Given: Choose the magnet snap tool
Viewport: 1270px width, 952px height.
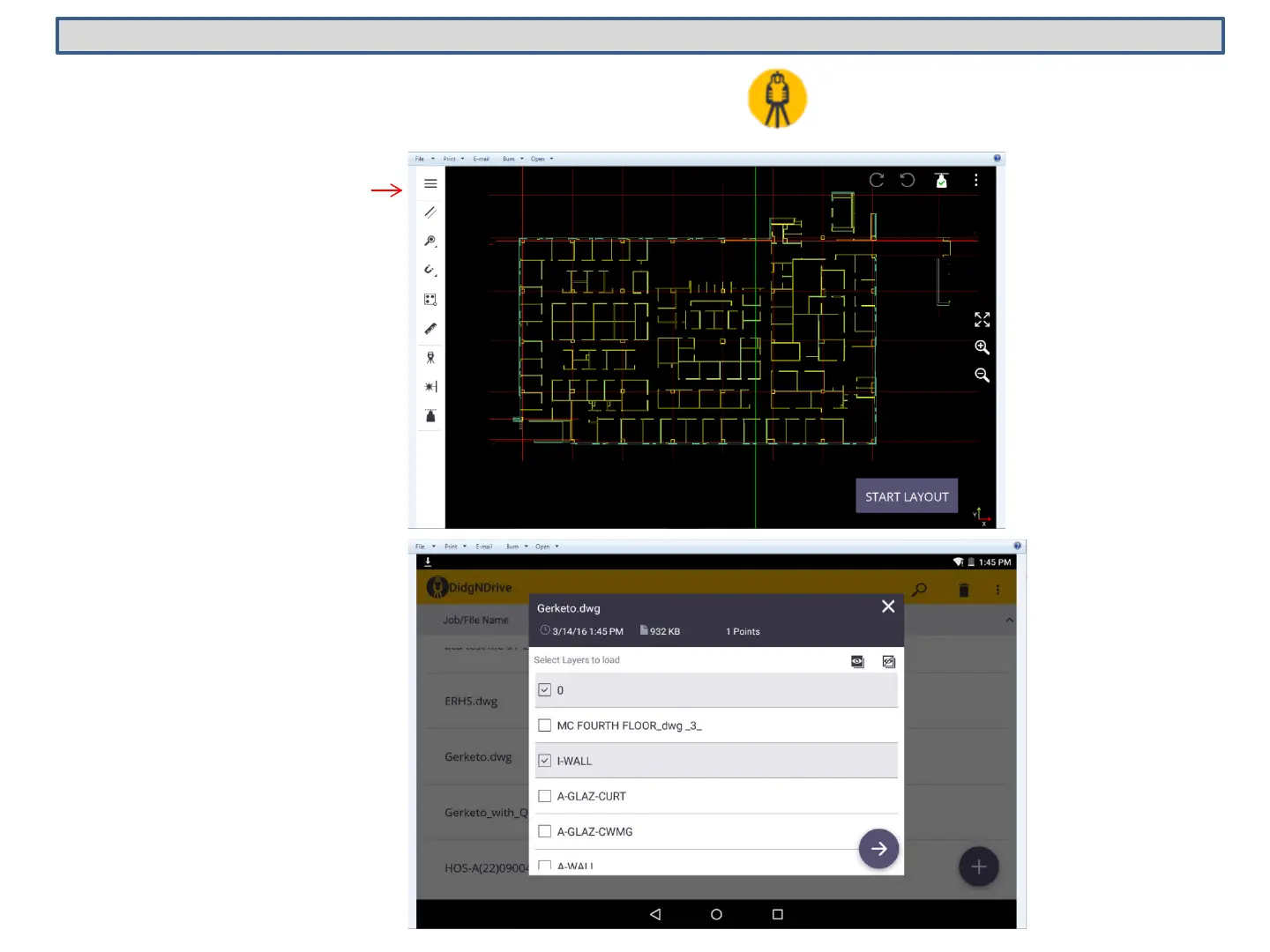Looking at the screenshot, I should [430, 270].
